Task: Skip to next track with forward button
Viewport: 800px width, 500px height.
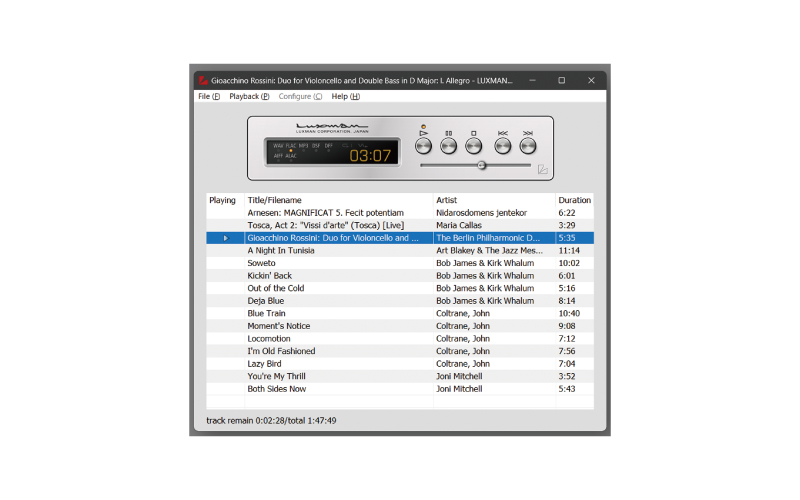Action: point(529,145)
